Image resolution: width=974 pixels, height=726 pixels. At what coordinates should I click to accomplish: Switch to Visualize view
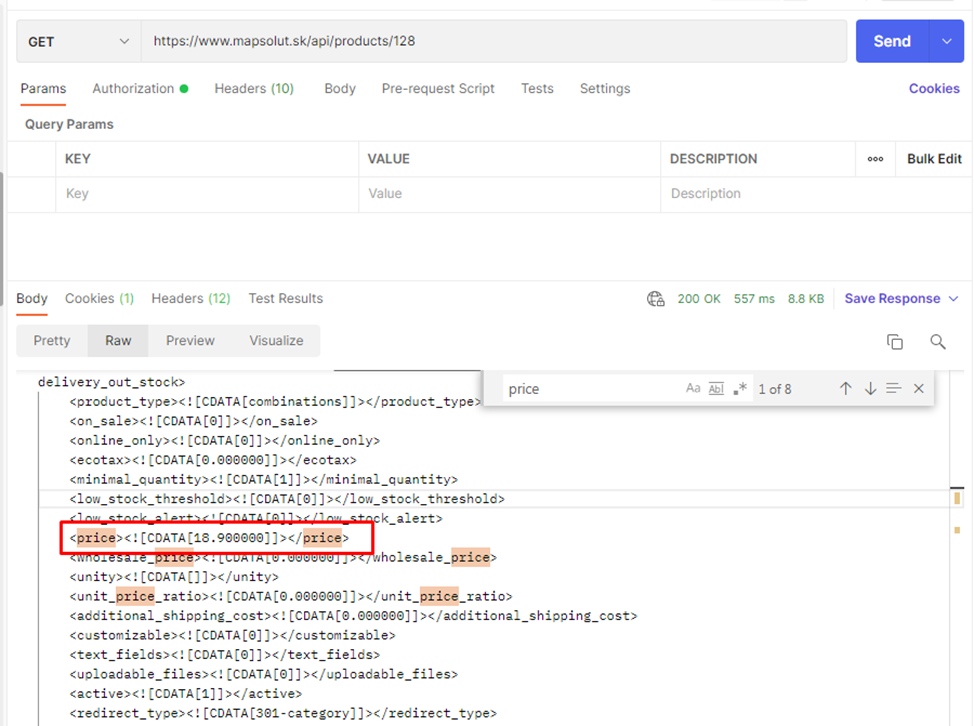pos(276,341)
